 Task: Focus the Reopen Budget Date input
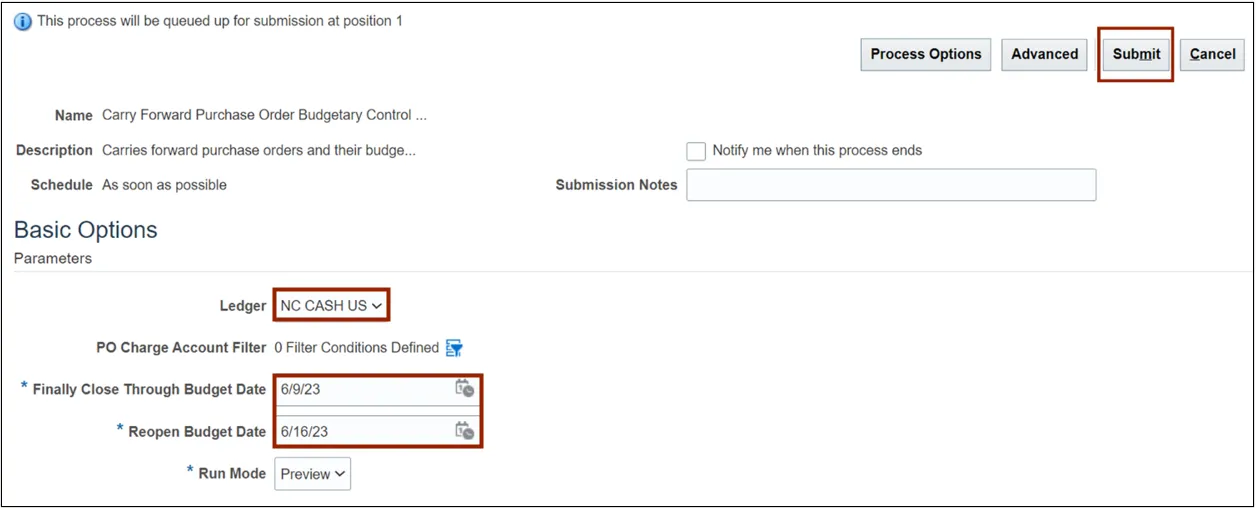362,432
